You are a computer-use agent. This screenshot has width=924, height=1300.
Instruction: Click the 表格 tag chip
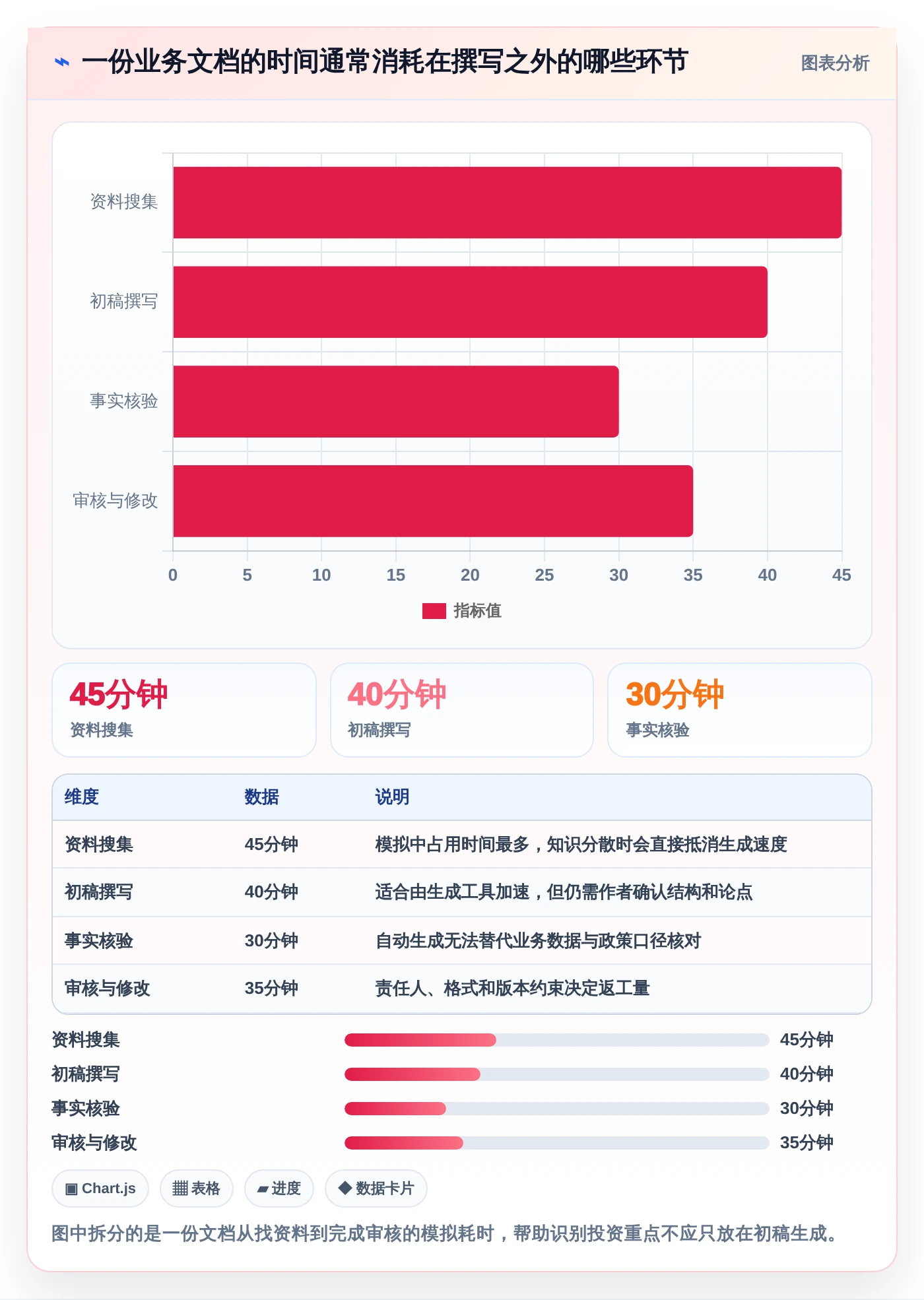(x=197, y=1188)
